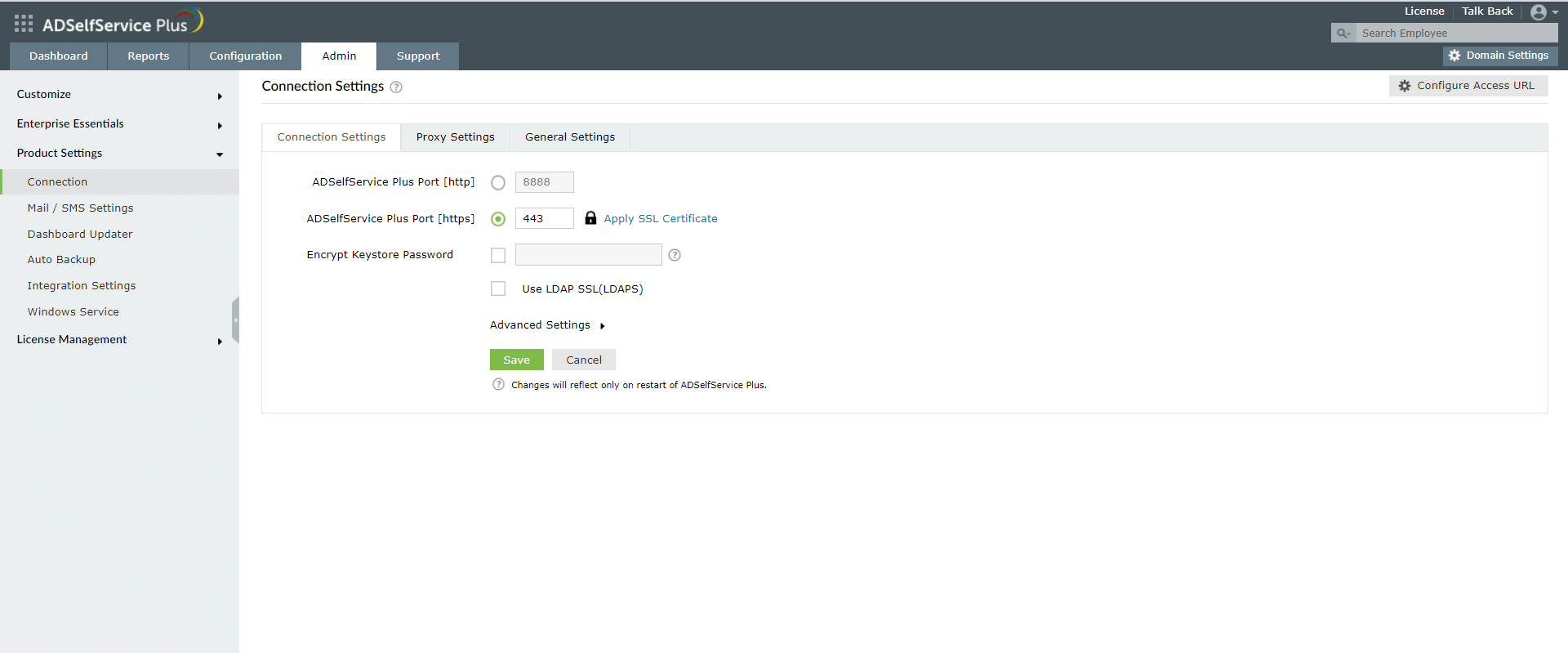Image resolution: width=1568 pixels, height=653 pixels.
Task: Click the SSL padlock icon
Action: (x=590, y=218)
